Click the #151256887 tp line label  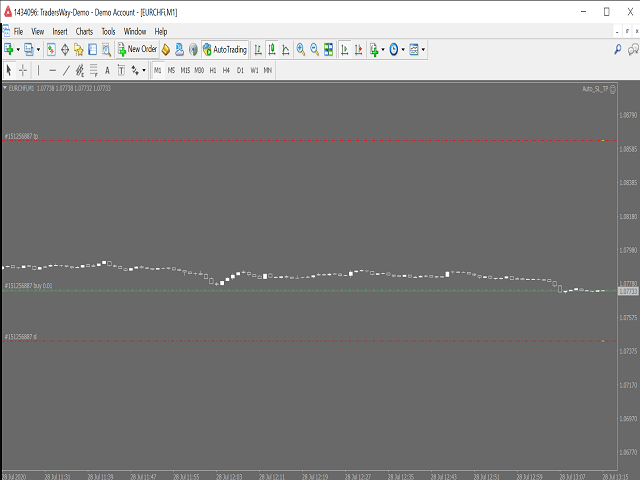(x=21, y=136)
